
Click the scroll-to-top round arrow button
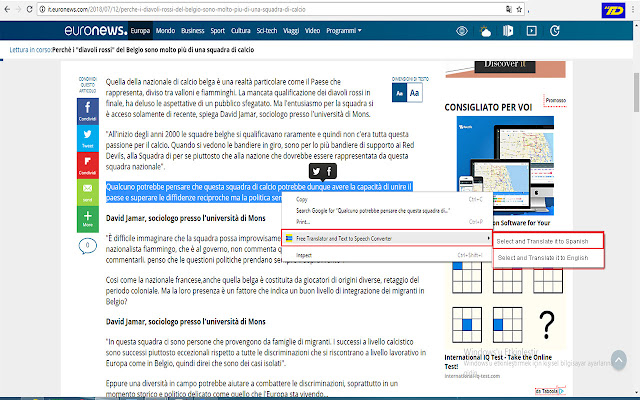click(619, 360)
